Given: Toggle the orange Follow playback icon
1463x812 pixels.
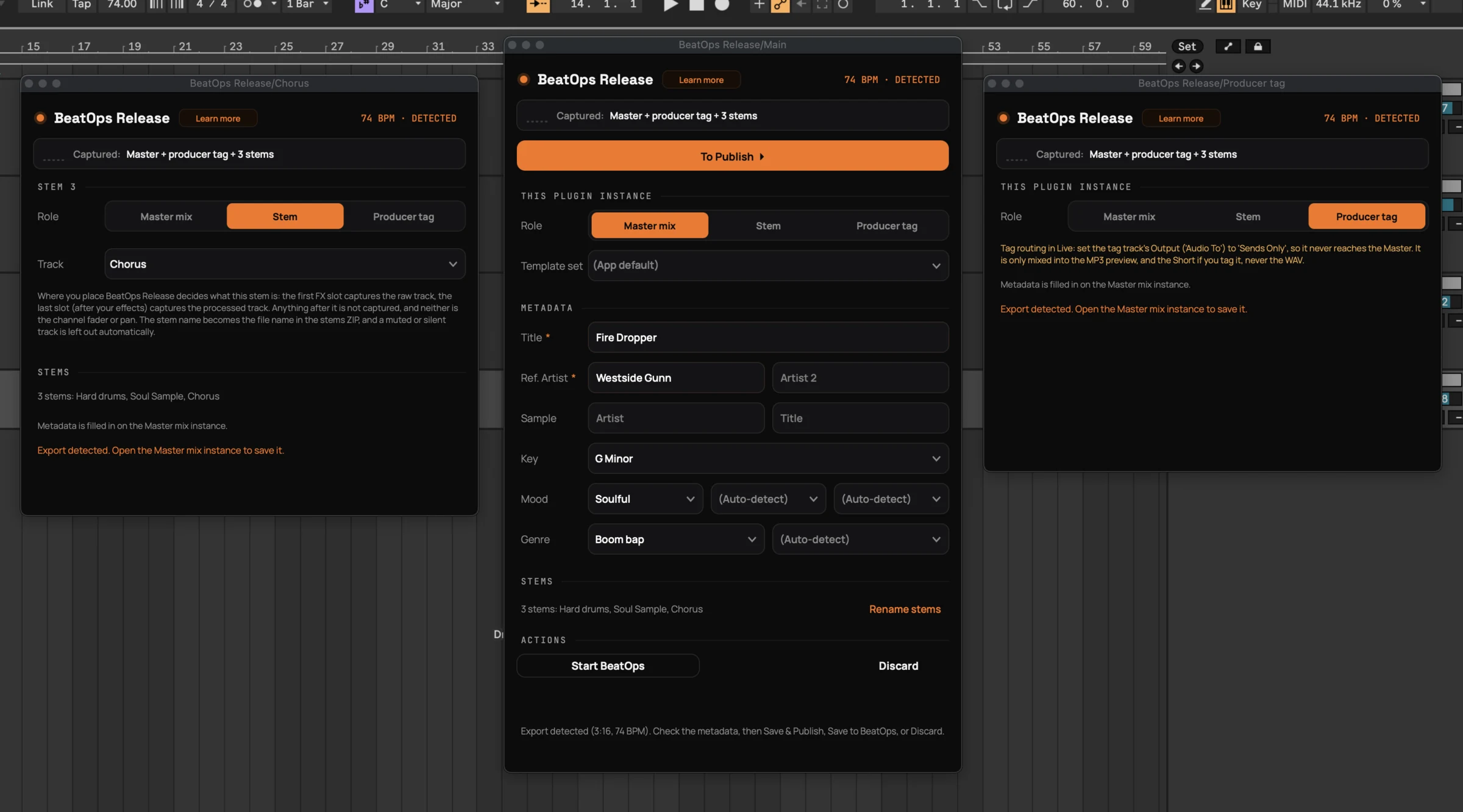Looking at the screenshot, I should 538,5.
